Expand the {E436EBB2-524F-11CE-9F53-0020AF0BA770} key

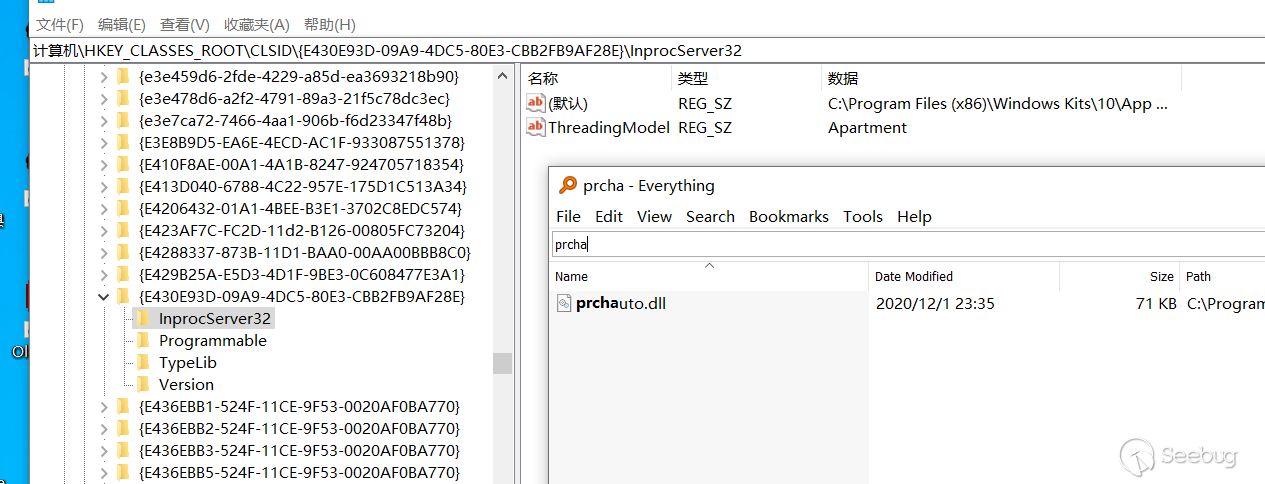click(104, 428)
